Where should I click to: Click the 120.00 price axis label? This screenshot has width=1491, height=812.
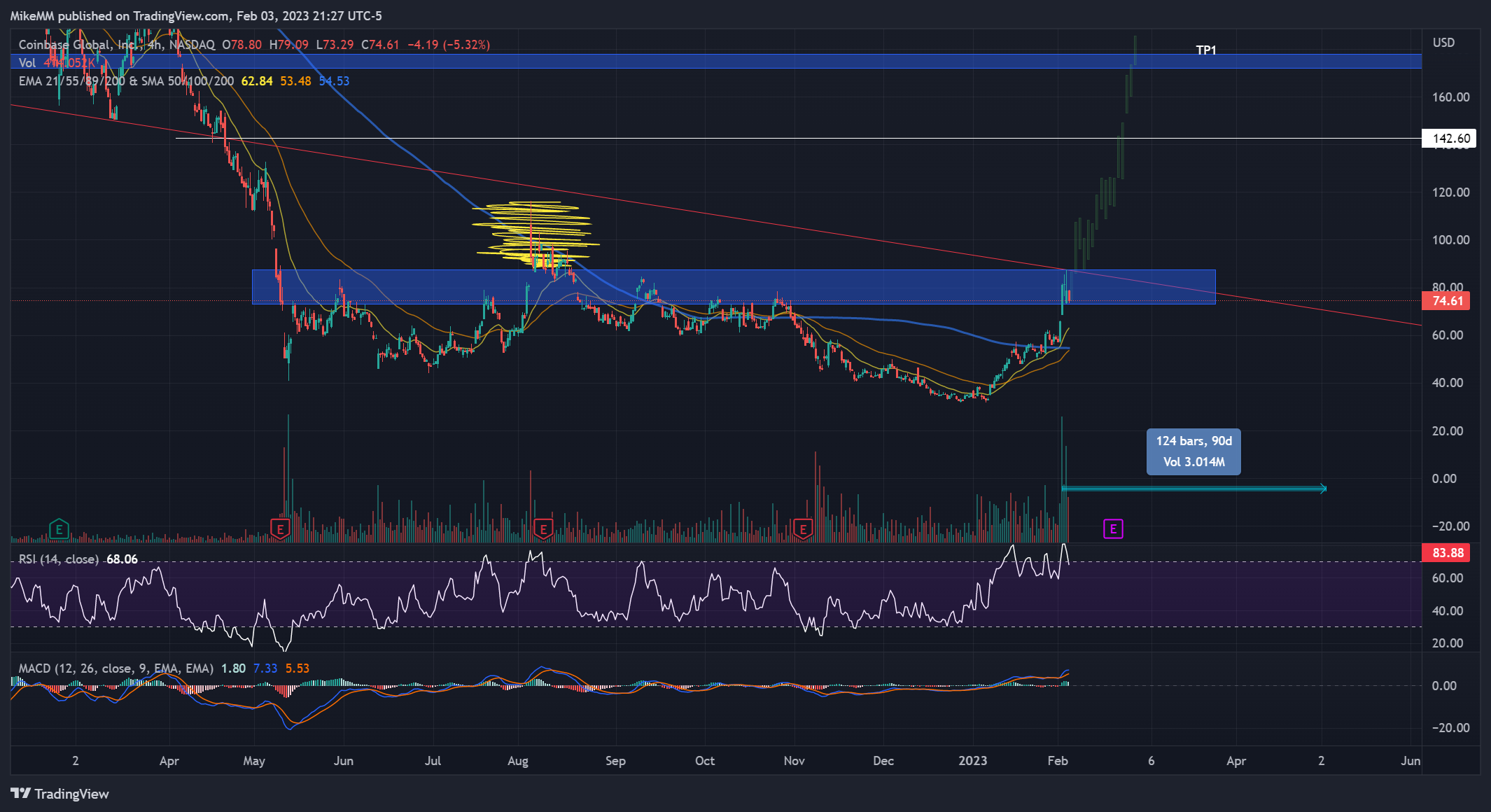[x=1450, y=192]
